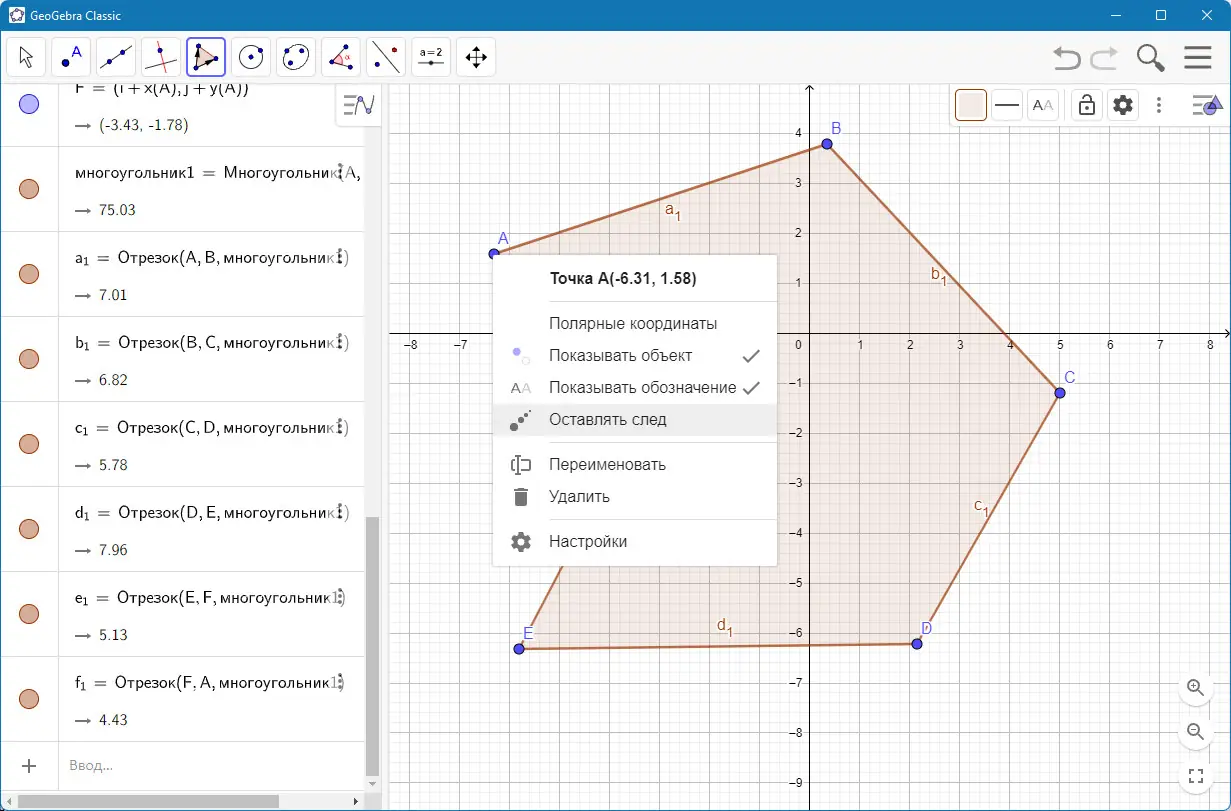Select the Perpendicular Line tool

[161, 58]
